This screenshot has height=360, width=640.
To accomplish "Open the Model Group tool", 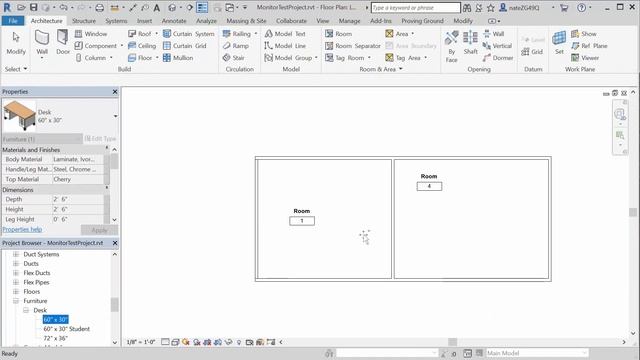I will coord(288,58).
